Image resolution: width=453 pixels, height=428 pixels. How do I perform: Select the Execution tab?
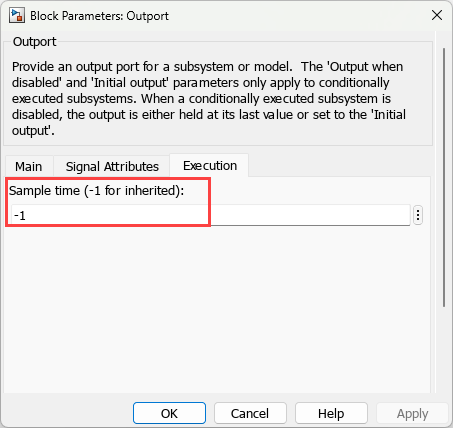[210, 166]
